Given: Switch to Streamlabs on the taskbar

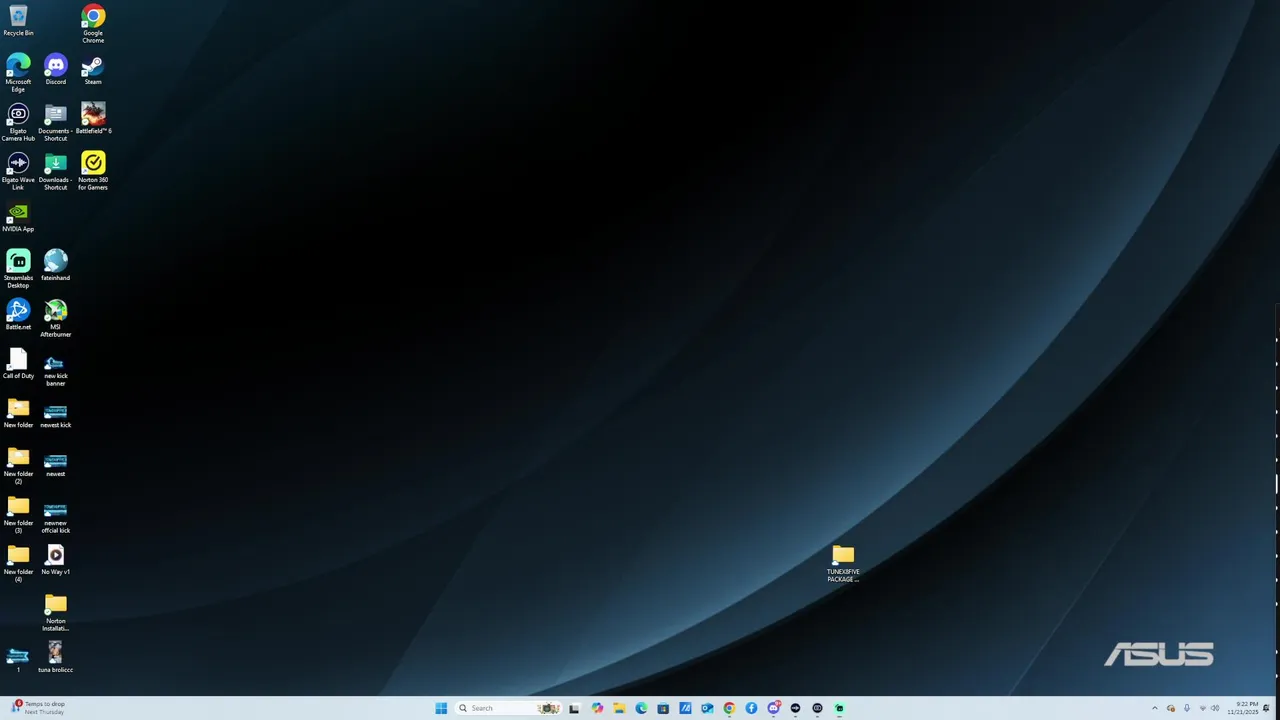Looking at the screenshot, I should 839,708.
